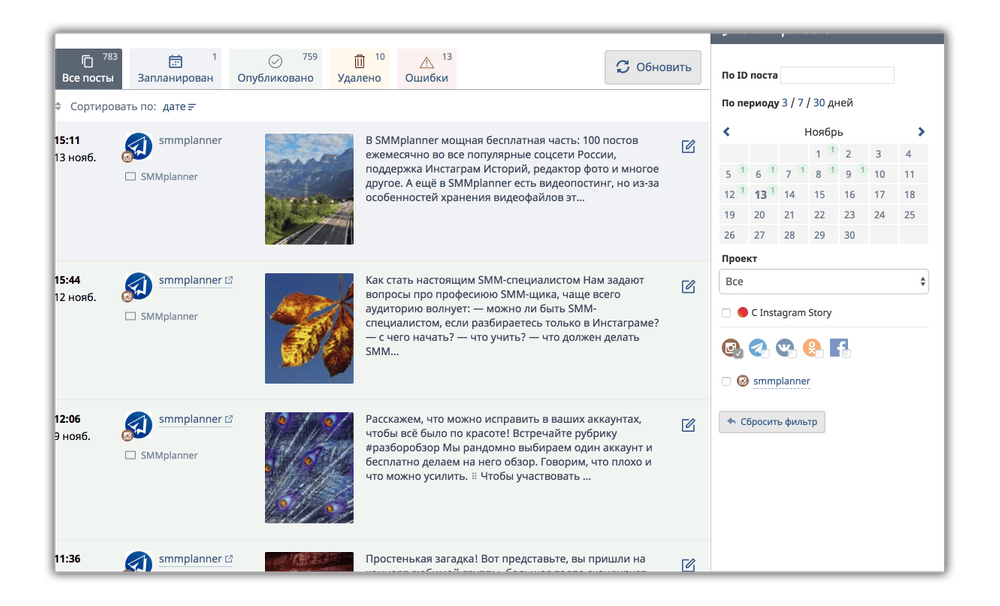Tick the smmplanner account filter checkbox

pos(726,381)
